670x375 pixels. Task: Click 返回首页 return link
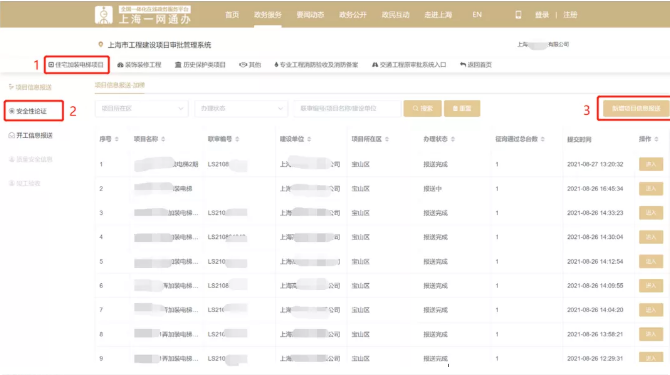click(476, 65)
